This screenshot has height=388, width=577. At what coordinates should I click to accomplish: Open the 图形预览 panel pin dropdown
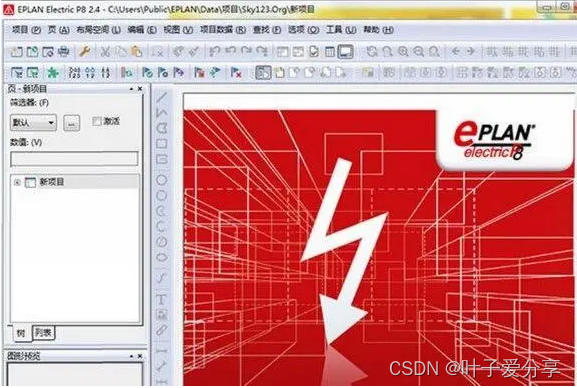pyautogui.click(x=131, y=356)
